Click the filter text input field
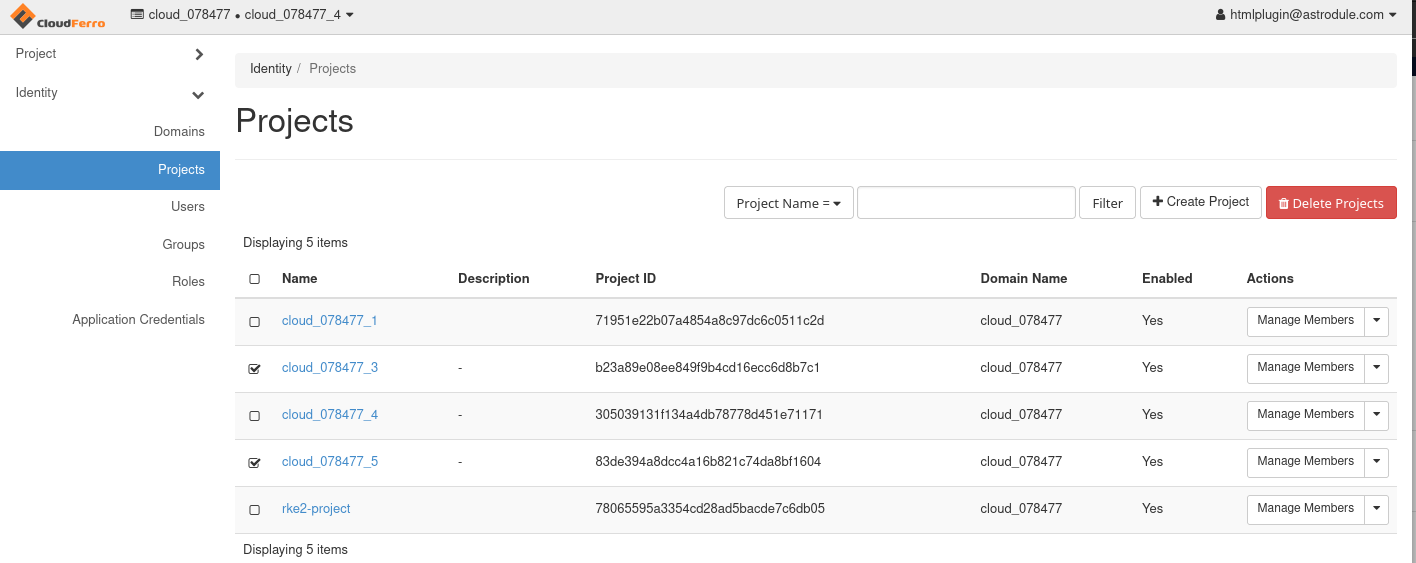The height and width of the screenshot is (563, 1416). tap(965, 203)
